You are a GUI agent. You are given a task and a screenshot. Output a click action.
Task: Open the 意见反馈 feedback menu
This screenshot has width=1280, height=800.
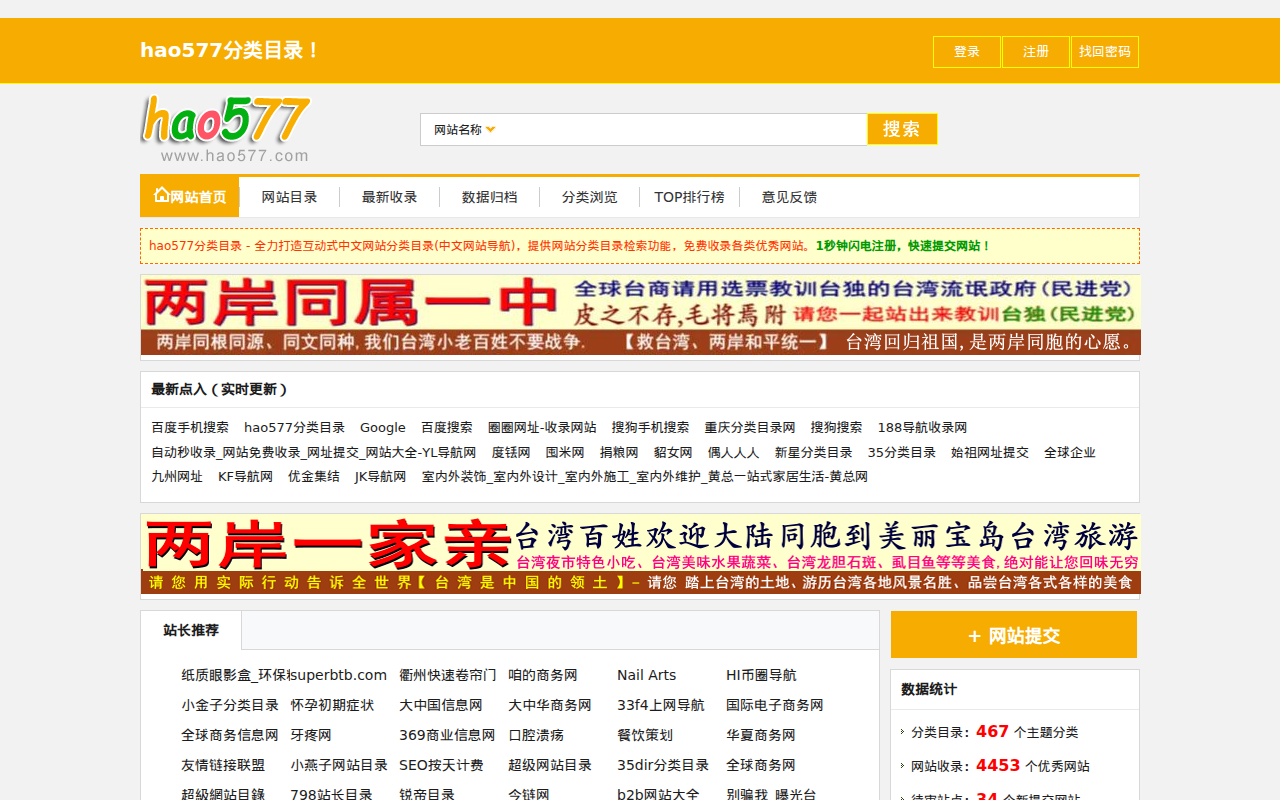789,197
